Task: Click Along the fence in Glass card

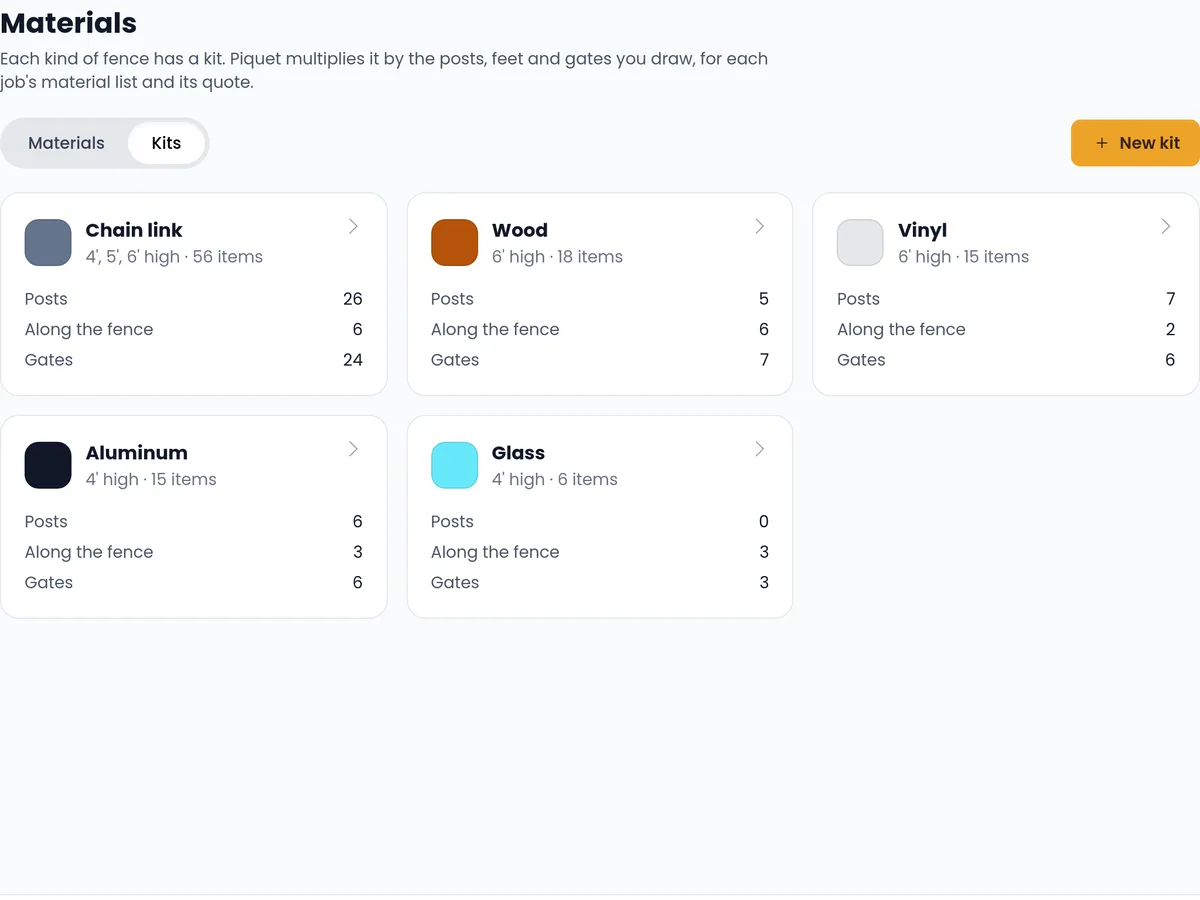Action: (x=495, y=552)
